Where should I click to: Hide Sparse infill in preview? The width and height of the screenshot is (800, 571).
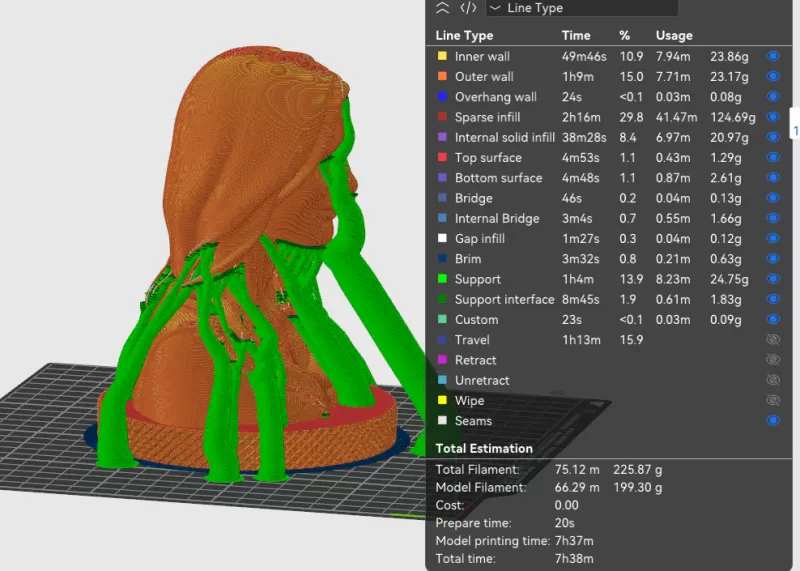click(x=772, y=118)
